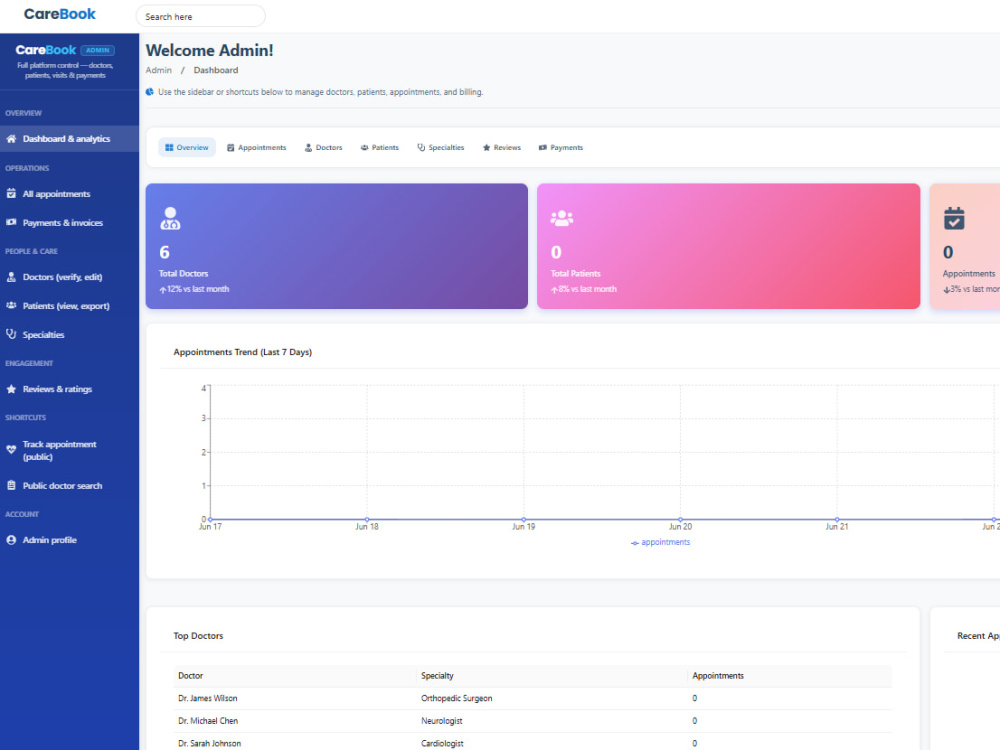Click the Admin breadcrumb link
Image resolution: width=1000 pixels, height=750 pixels.
(x=158, y=70)
